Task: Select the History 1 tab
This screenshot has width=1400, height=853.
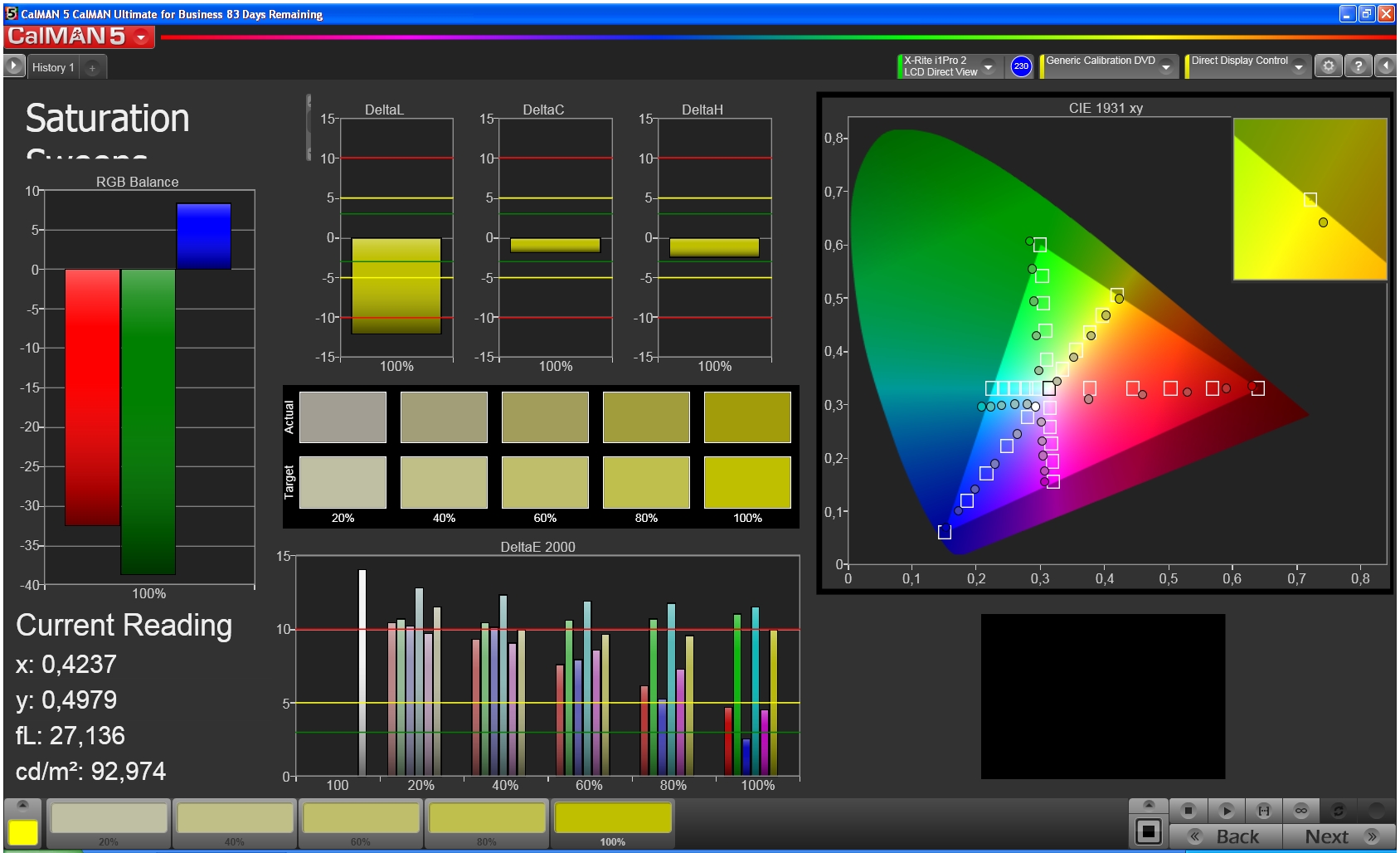Action: click(53, 67)
